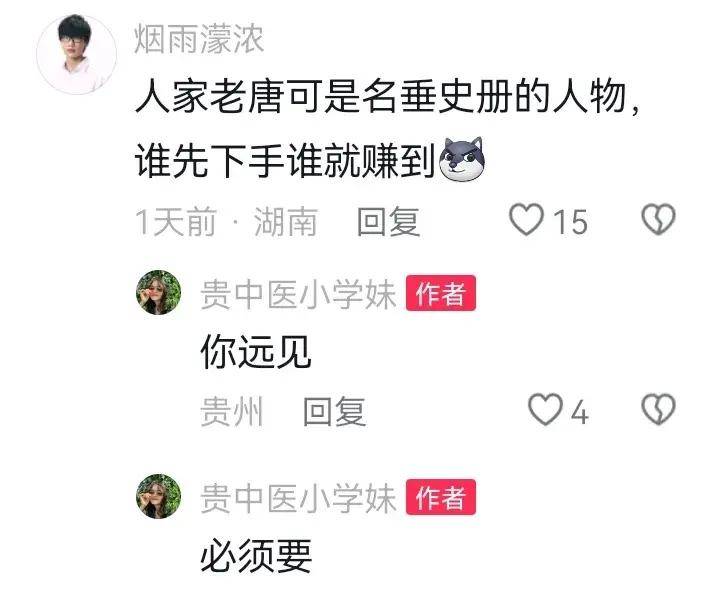This screenshot has width=720, height=592.
Task: Open 贵中医小学妹 username above 必须要
Action: click(x=298, y=498)
